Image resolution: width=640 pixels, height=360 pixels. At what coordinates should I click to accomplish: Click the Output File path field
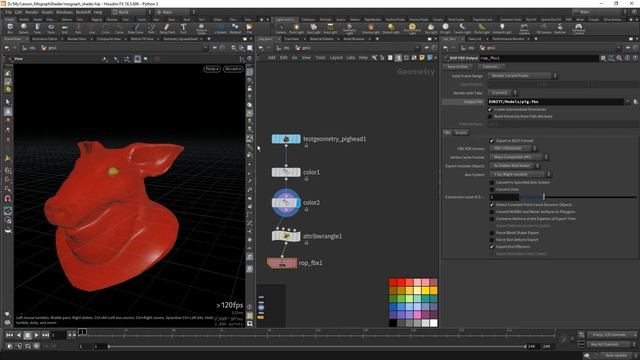(556, 102)
